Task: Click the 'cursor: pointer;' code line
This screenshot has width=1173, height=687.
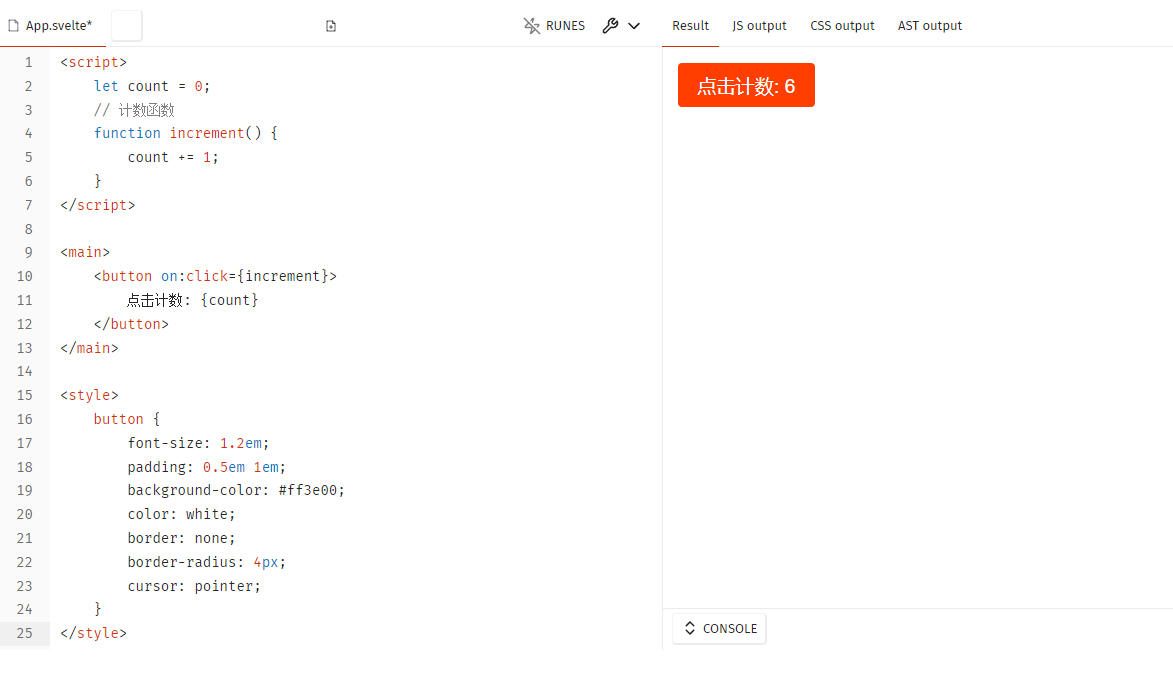Action: coord(194,586)
